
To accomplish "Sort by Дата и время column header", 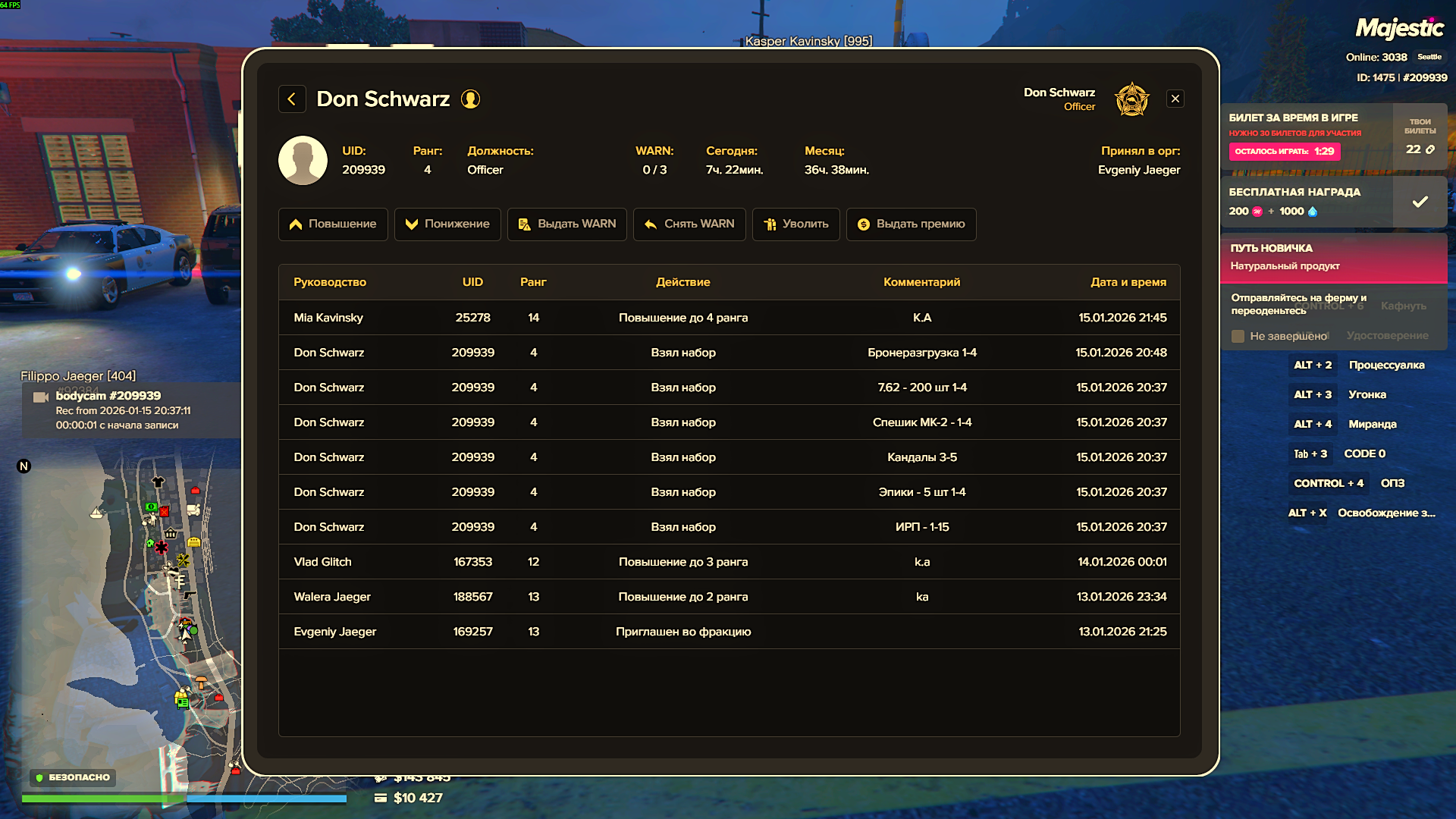I will (x=1128, y=282).
